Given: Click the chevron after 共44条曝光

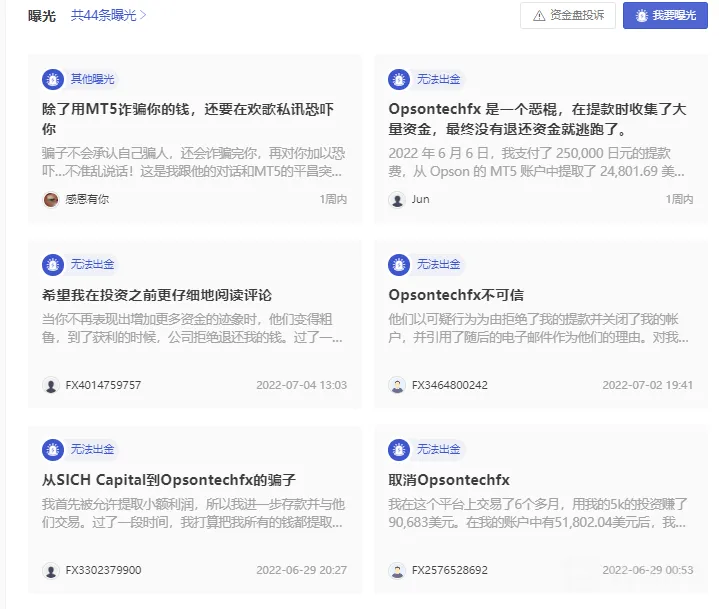Looking at the screenshot, I should 143,16.
